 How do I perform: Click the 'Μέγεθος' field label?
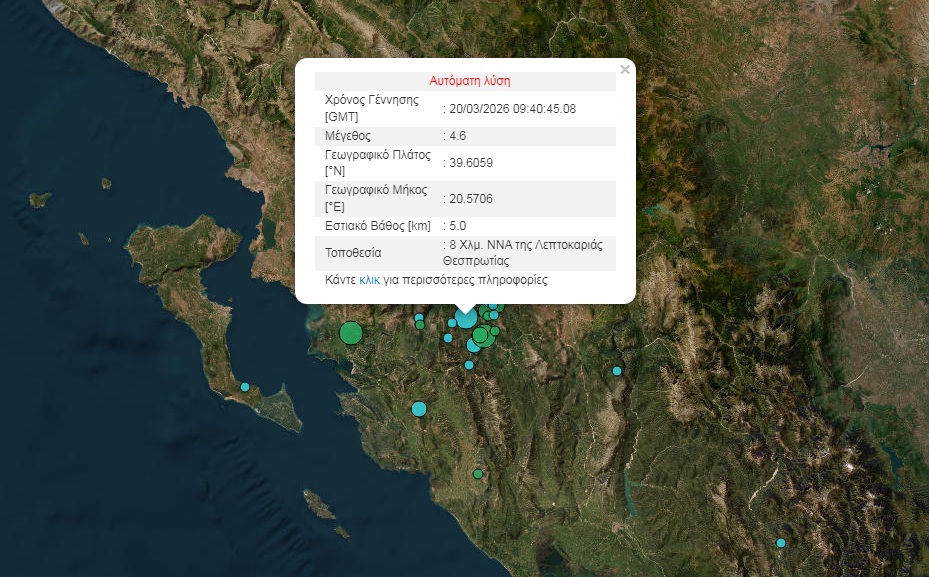click(x=348, y=135)
